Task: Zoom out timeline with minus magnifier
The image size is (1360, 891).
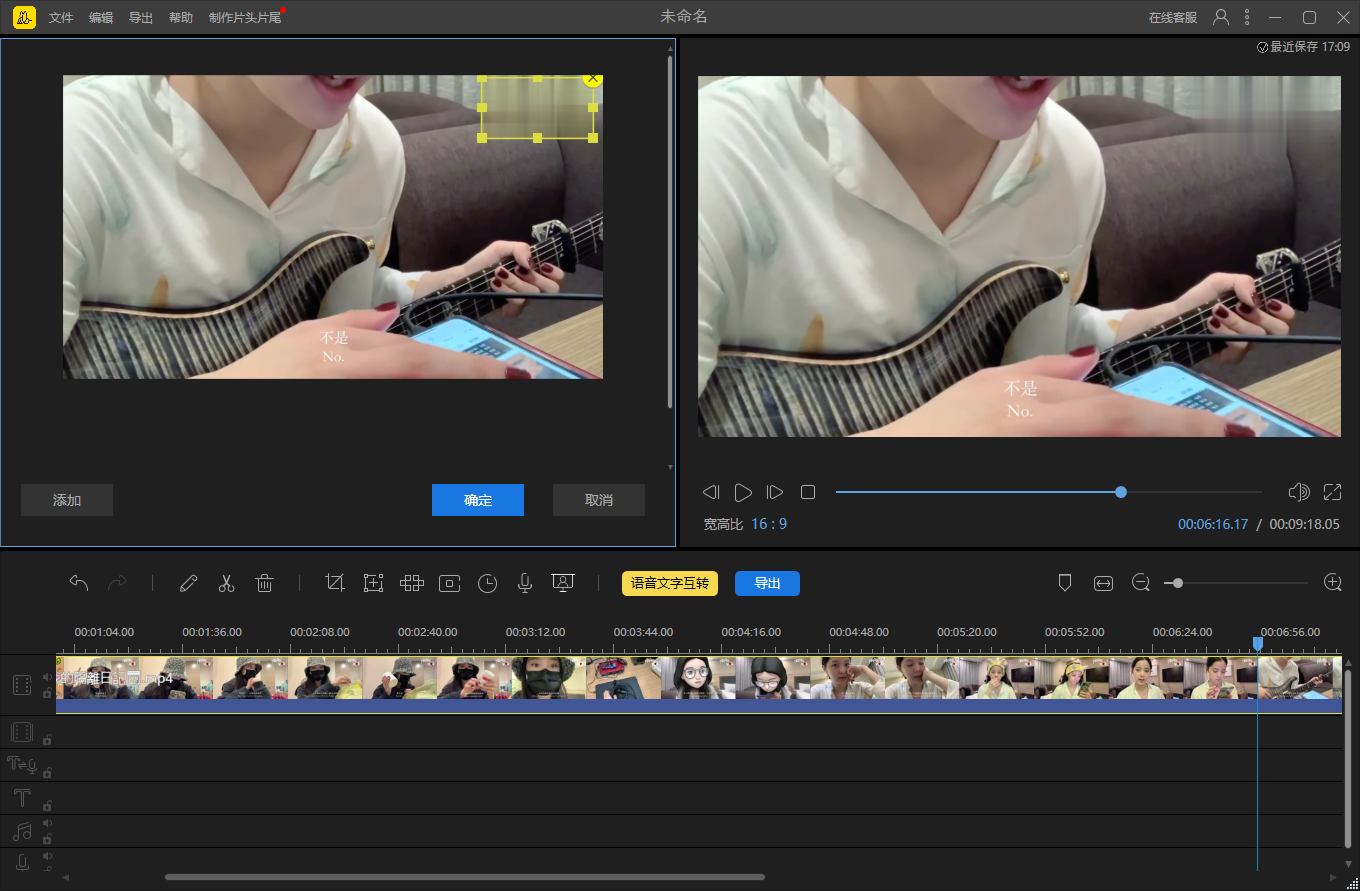Action: [1141, 583]
